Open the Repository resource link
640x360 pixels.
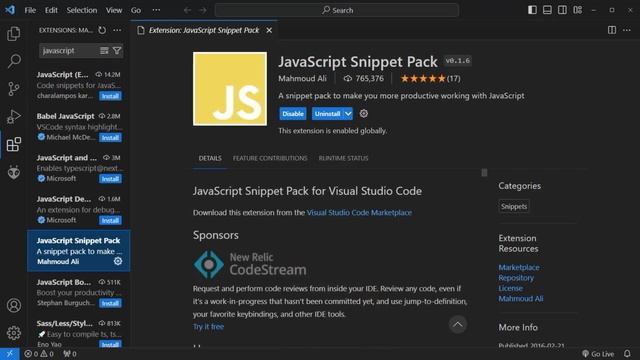tap(516, 278)
